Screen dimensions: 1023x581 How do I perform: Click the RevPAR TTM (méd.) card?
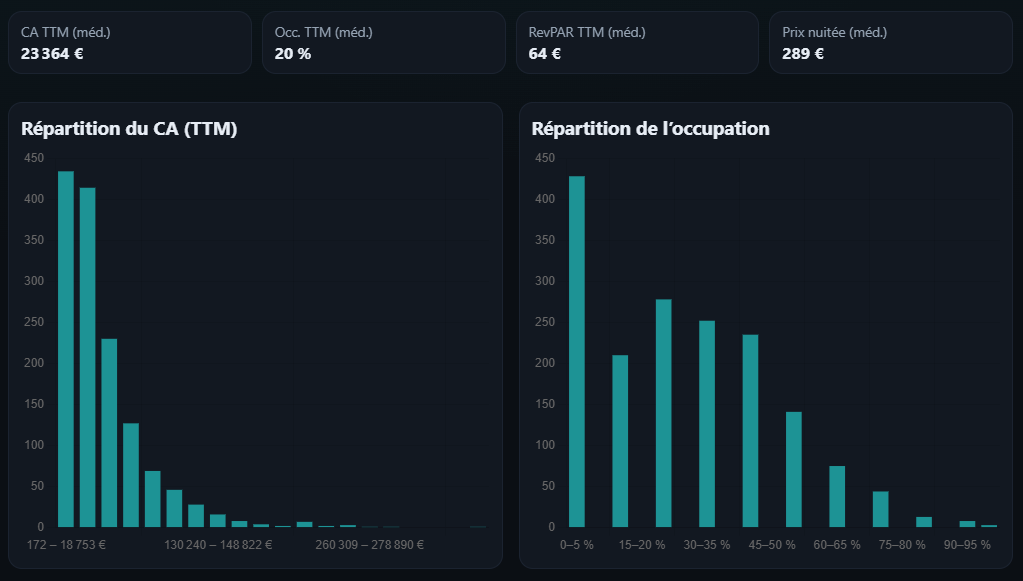pos(637,42)
